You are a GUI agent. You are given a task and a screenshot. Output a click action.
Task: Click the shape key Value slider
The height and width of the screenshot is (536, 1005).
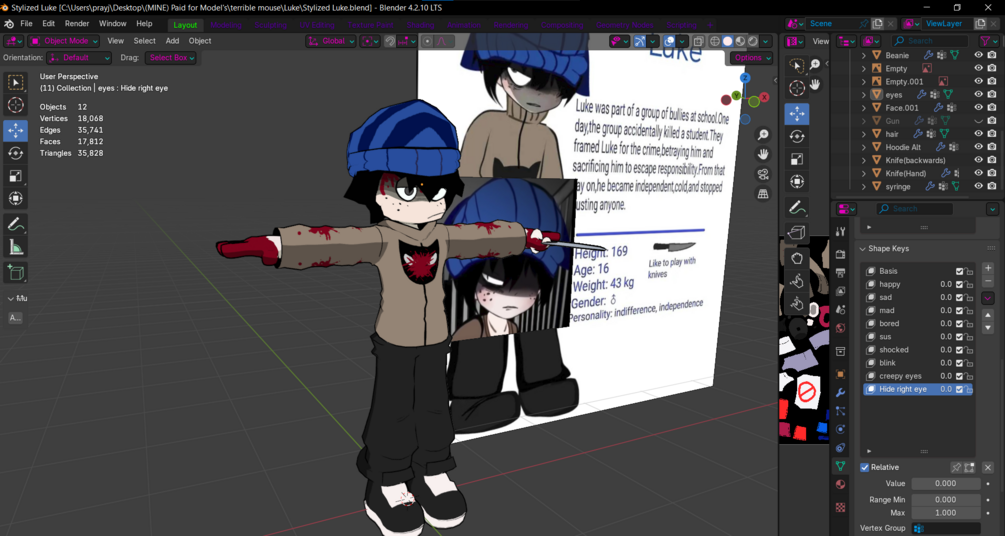(x=946, y=484)
